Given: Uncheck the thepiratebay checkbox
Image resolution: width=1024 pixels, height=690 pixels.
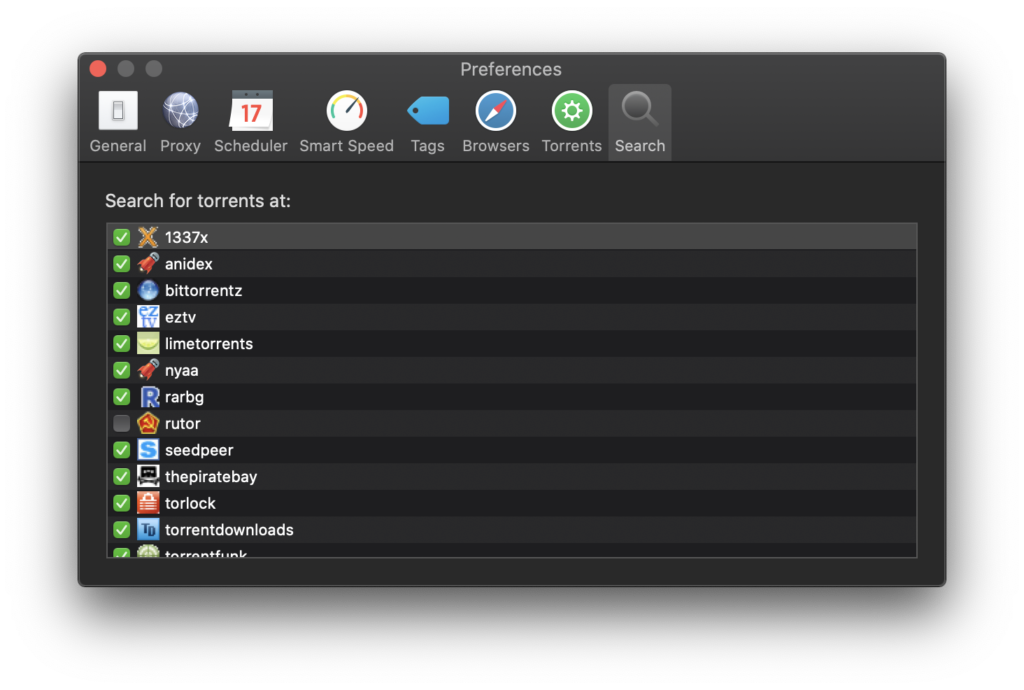Looking at the screenshot, I should (x=121, y=477).
